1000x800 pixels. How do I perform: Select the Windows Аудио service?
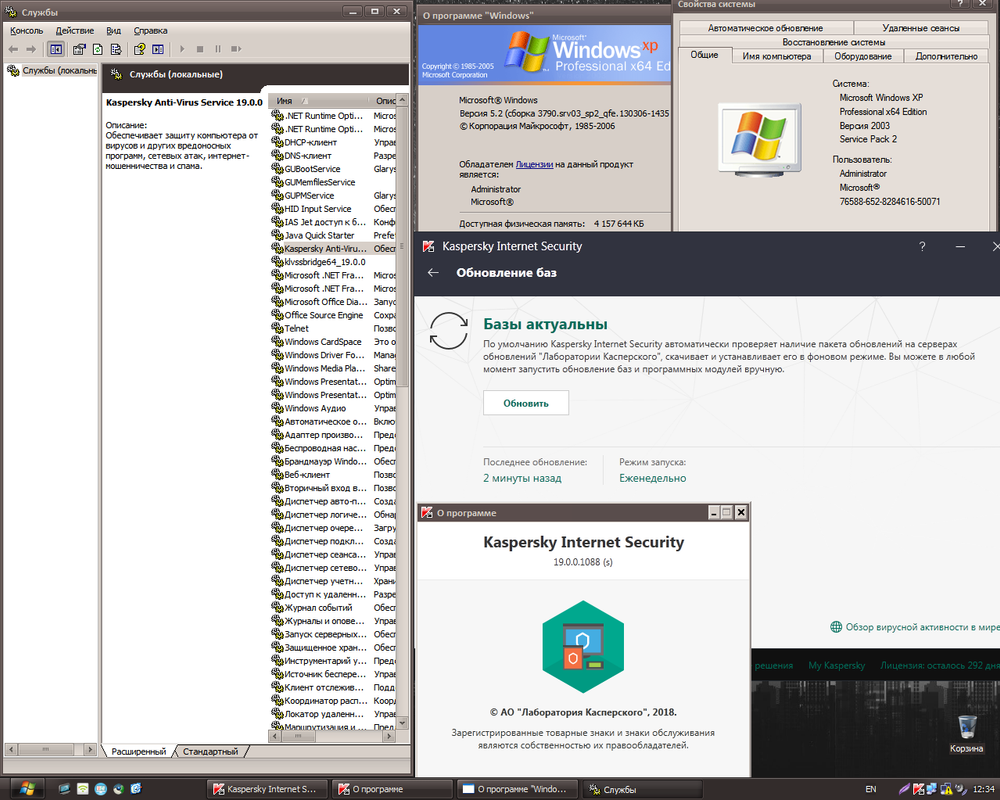[318, 408]
